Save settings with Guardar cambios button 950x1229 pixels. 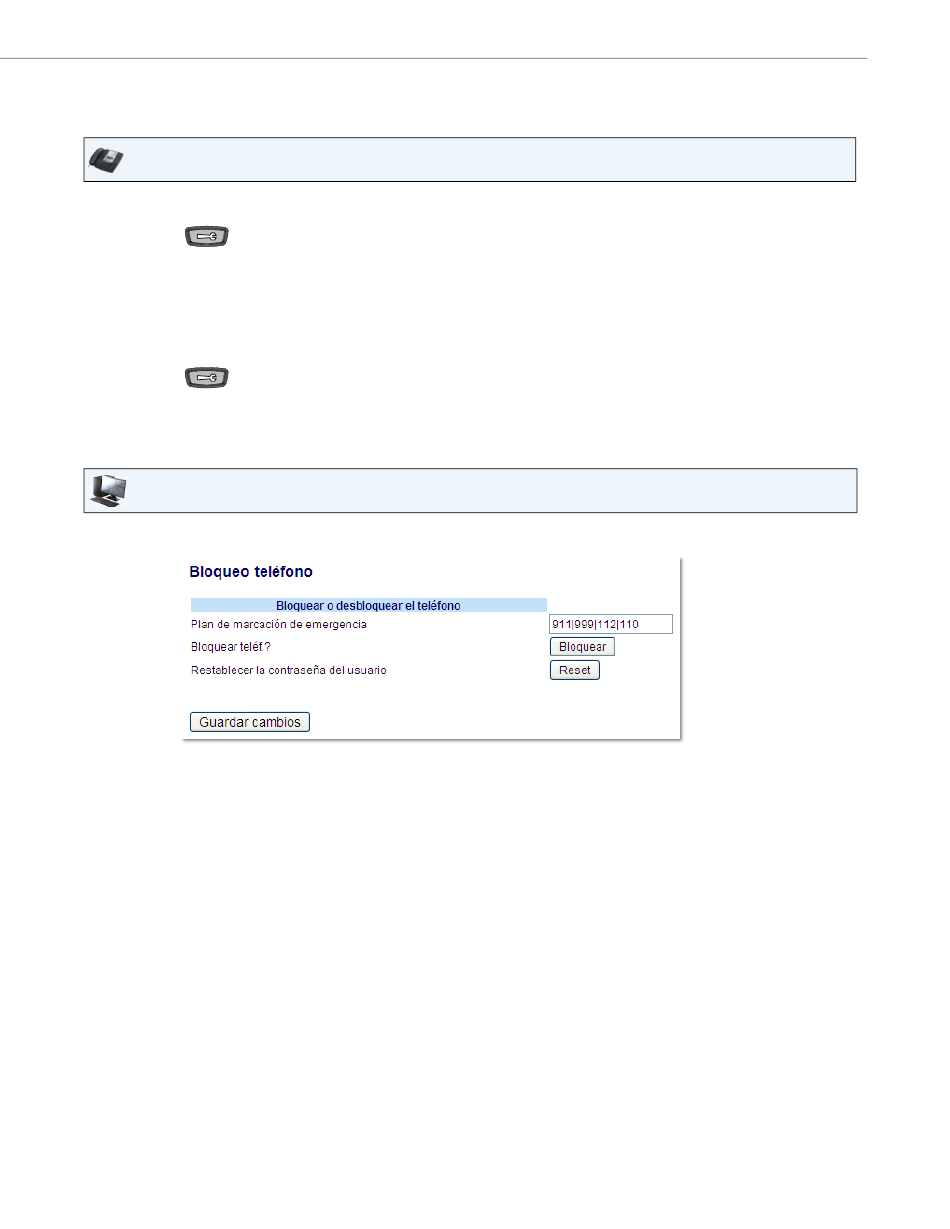pos(250,722)
